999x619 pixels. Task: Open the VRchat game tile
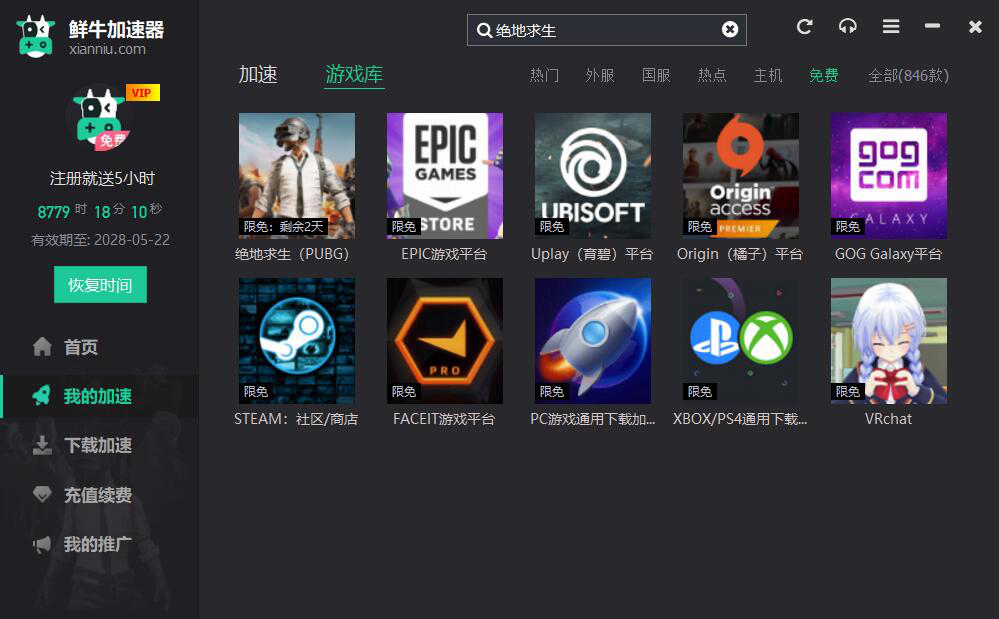point(889,341)
